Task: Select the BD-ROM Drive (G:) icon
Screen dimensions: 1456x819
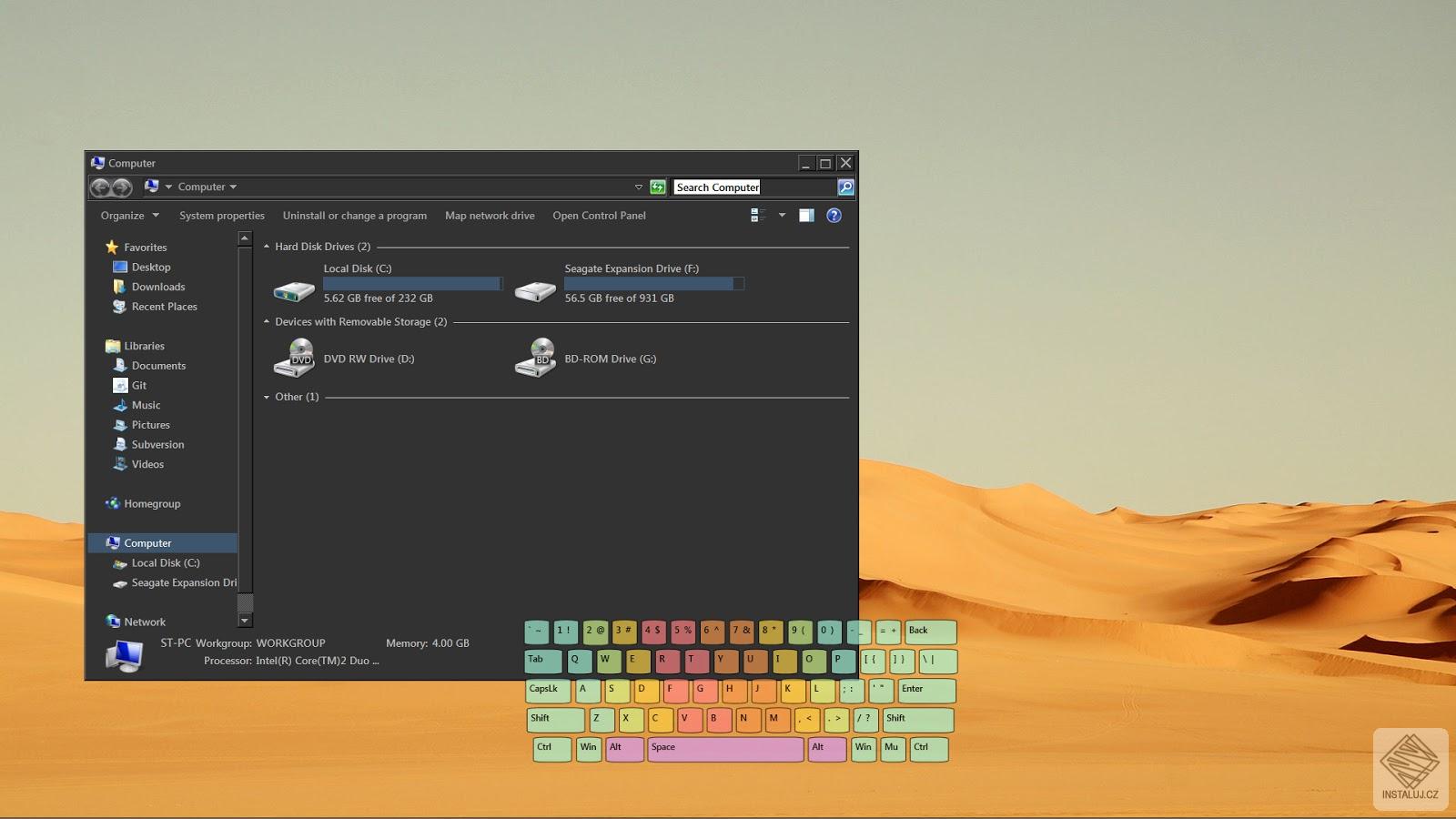Action: coord(535,358)
